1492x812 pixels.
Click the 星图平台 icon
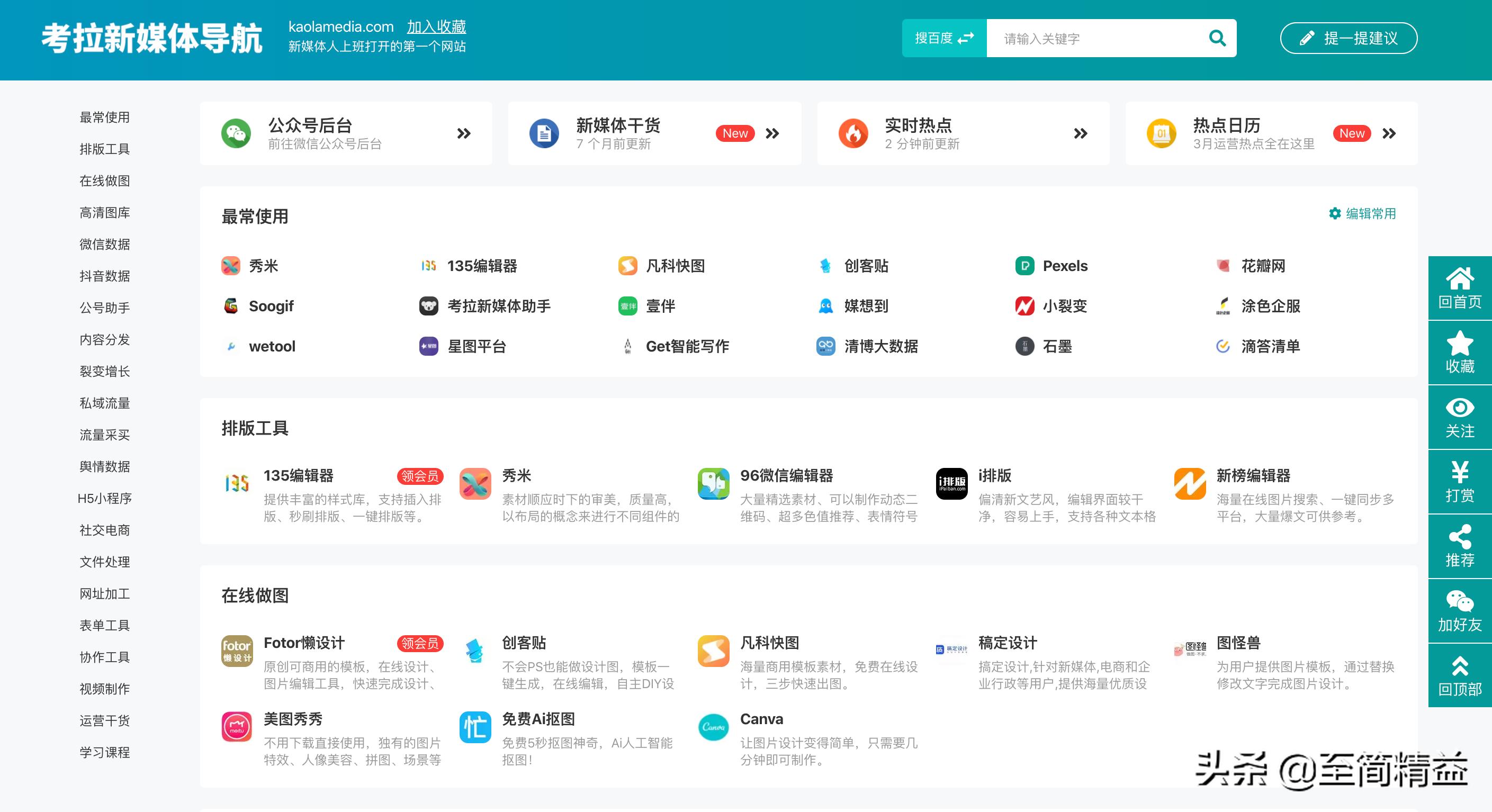(x=429, y=346)
